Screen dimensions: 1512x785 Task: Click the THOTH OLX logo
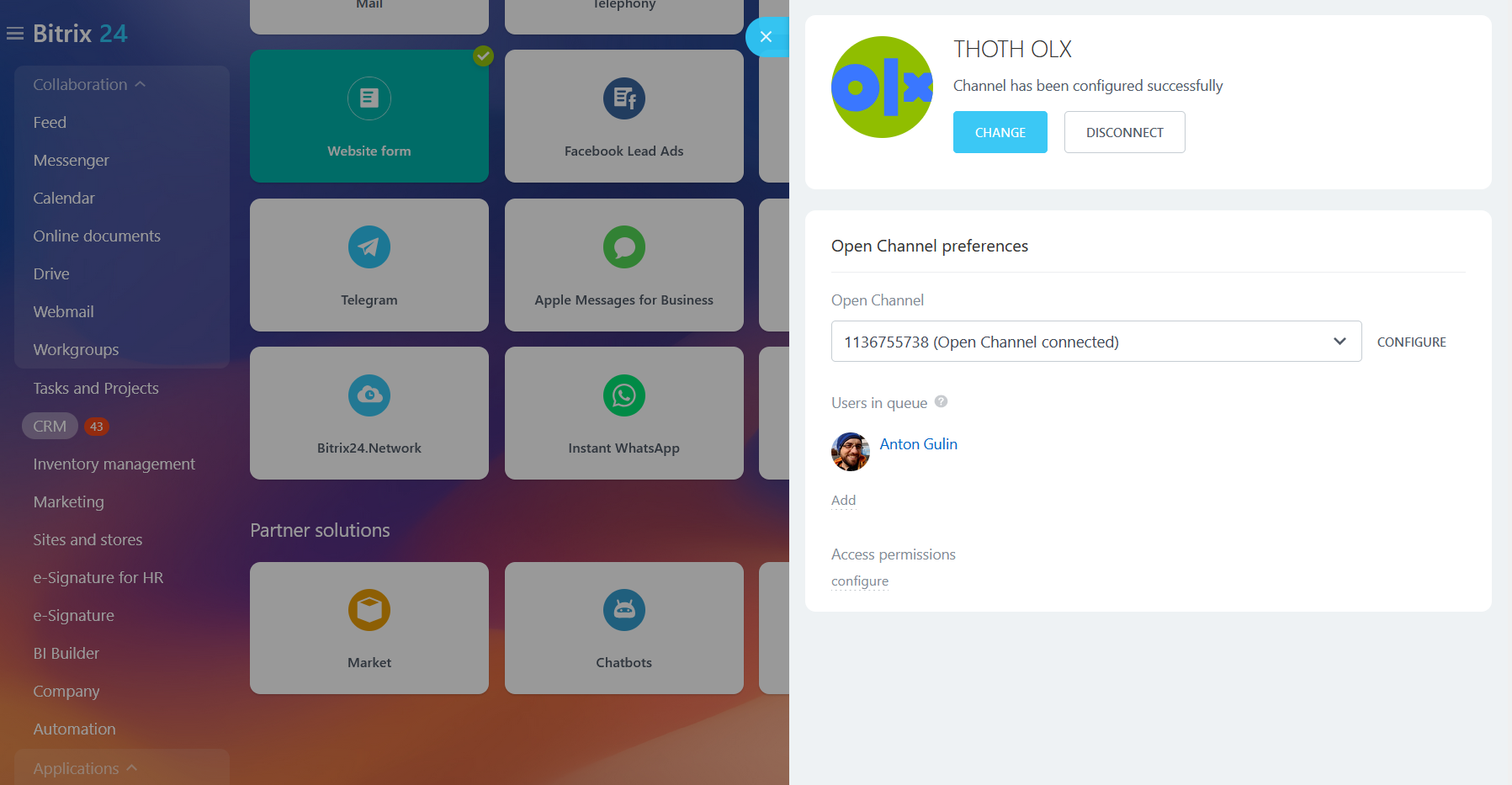pos(882,87)
